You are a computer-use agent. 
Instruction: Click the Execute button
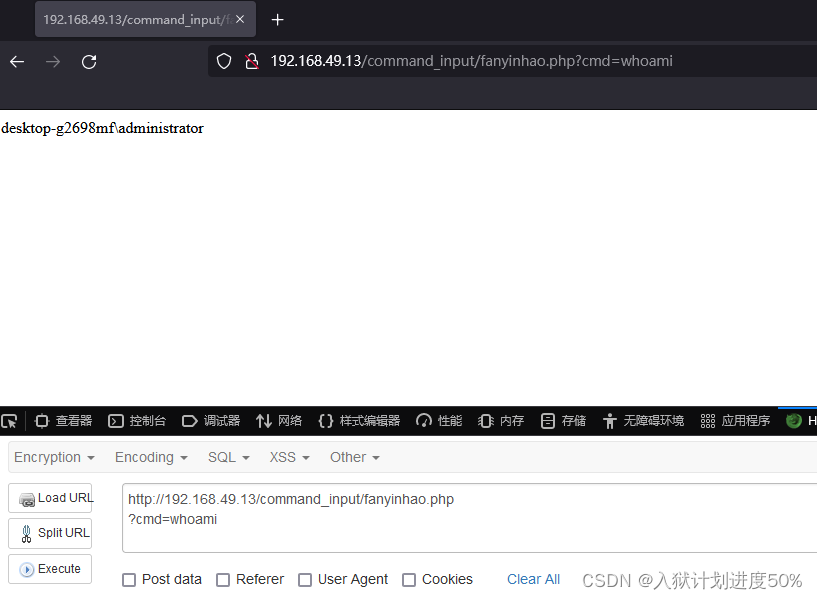(x=50, y=569)
